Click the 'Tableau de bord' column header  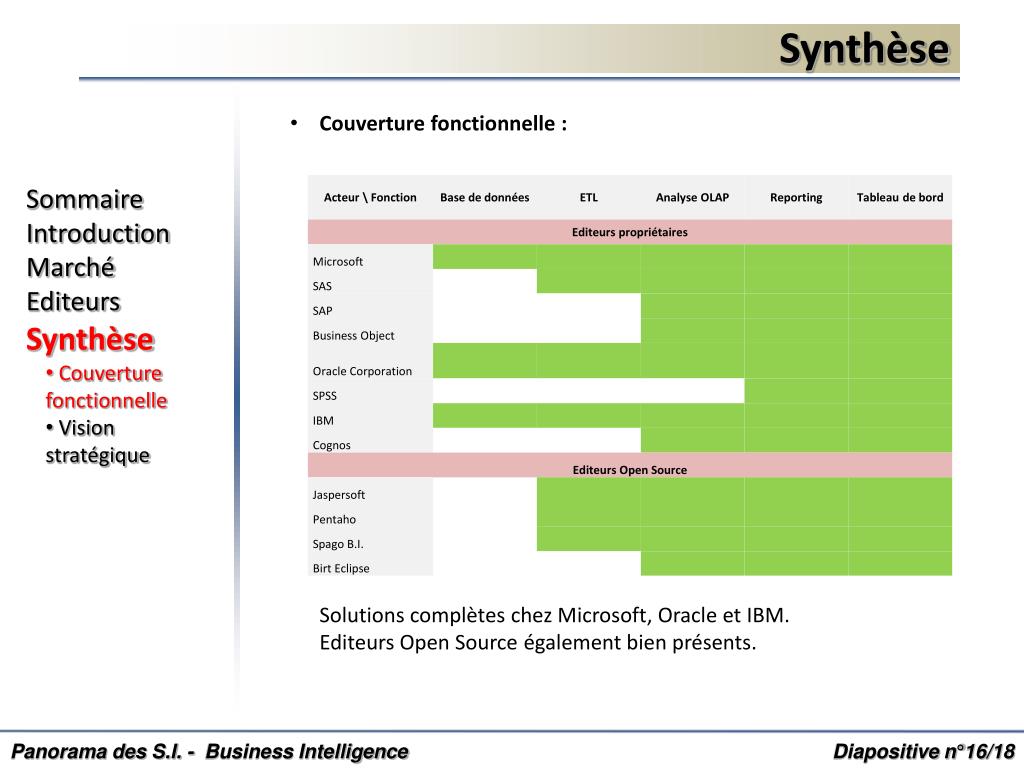(x=900, y=197)
